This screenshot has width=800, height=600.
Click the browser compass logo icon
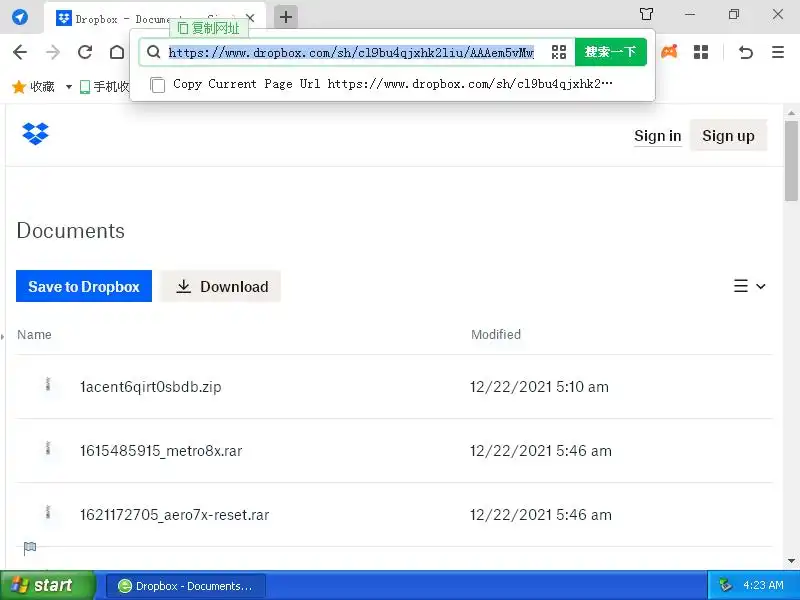click(20, 17)
